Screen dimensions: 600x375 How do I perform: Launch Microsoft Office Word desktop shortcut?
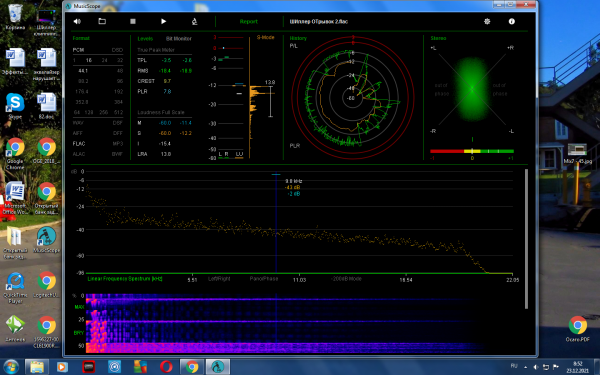click(x=15, y=198)
